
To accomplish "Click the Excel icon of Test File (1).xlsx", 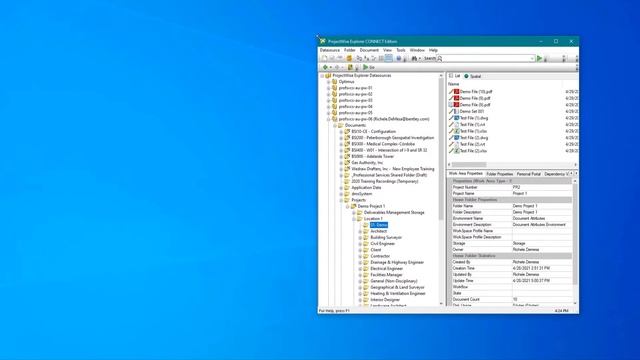I will point(456,131).
